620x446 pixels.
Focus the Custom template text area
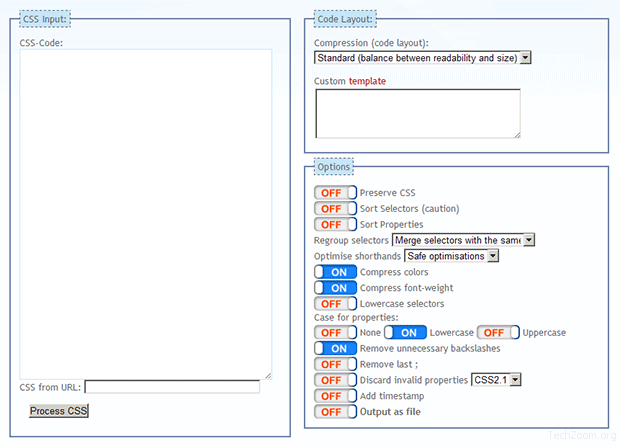tap(418, 113)
